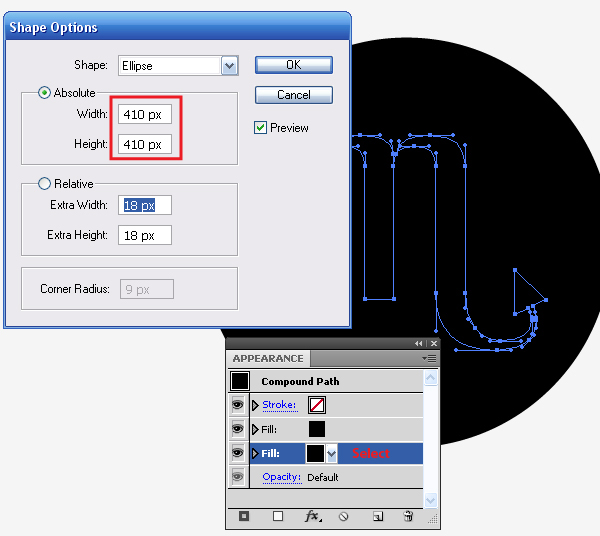600x536 pixels.
Task: Confirm with the OK button
Action: pos(294,65)
